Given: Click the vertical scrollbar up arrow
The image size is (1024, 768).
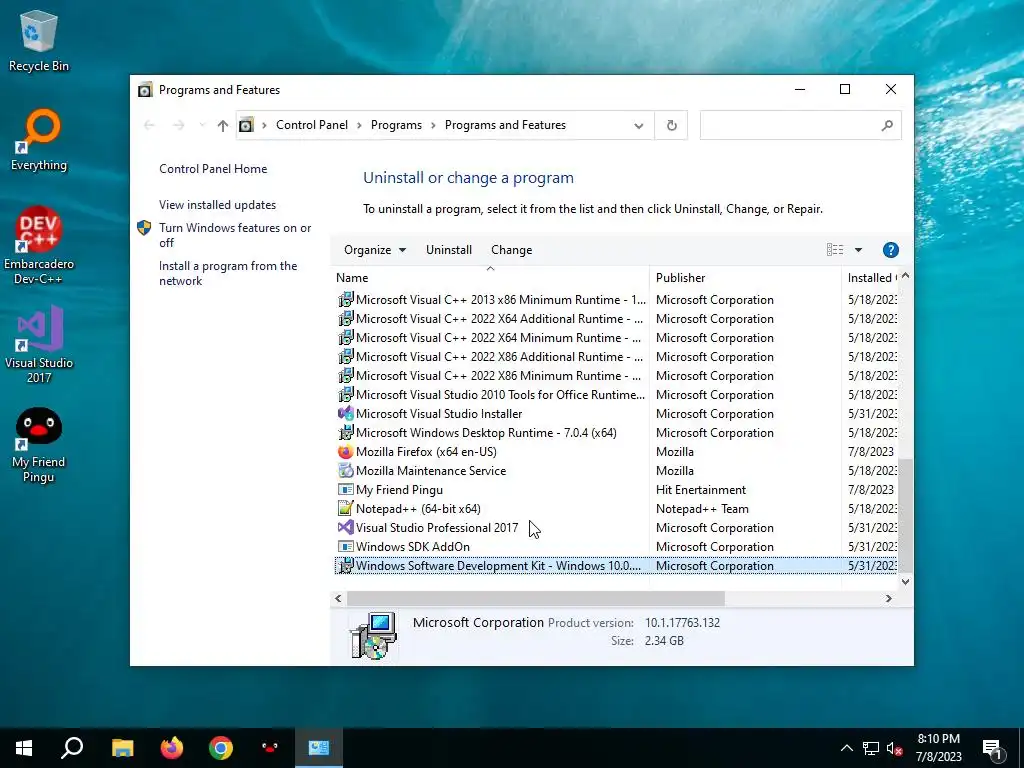Looking at the screenshot, I should (905, 276).
